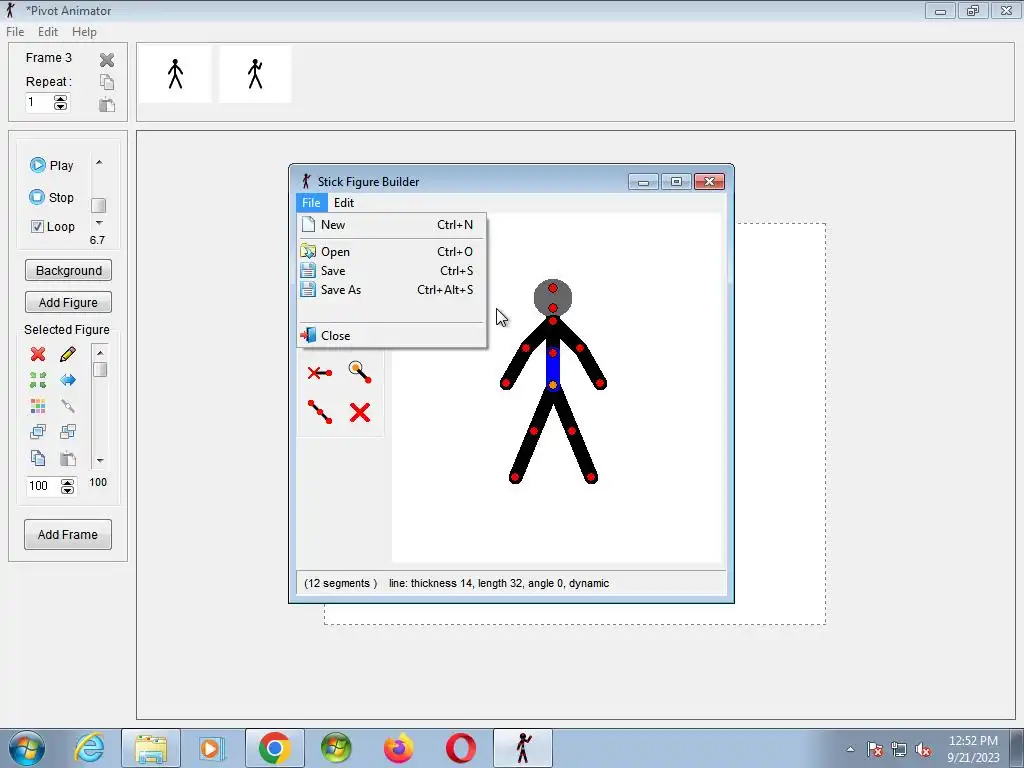This screenshot has height=768, width=1024.
Task: Center the selected figure with green arrows icon
Action: 38,380
